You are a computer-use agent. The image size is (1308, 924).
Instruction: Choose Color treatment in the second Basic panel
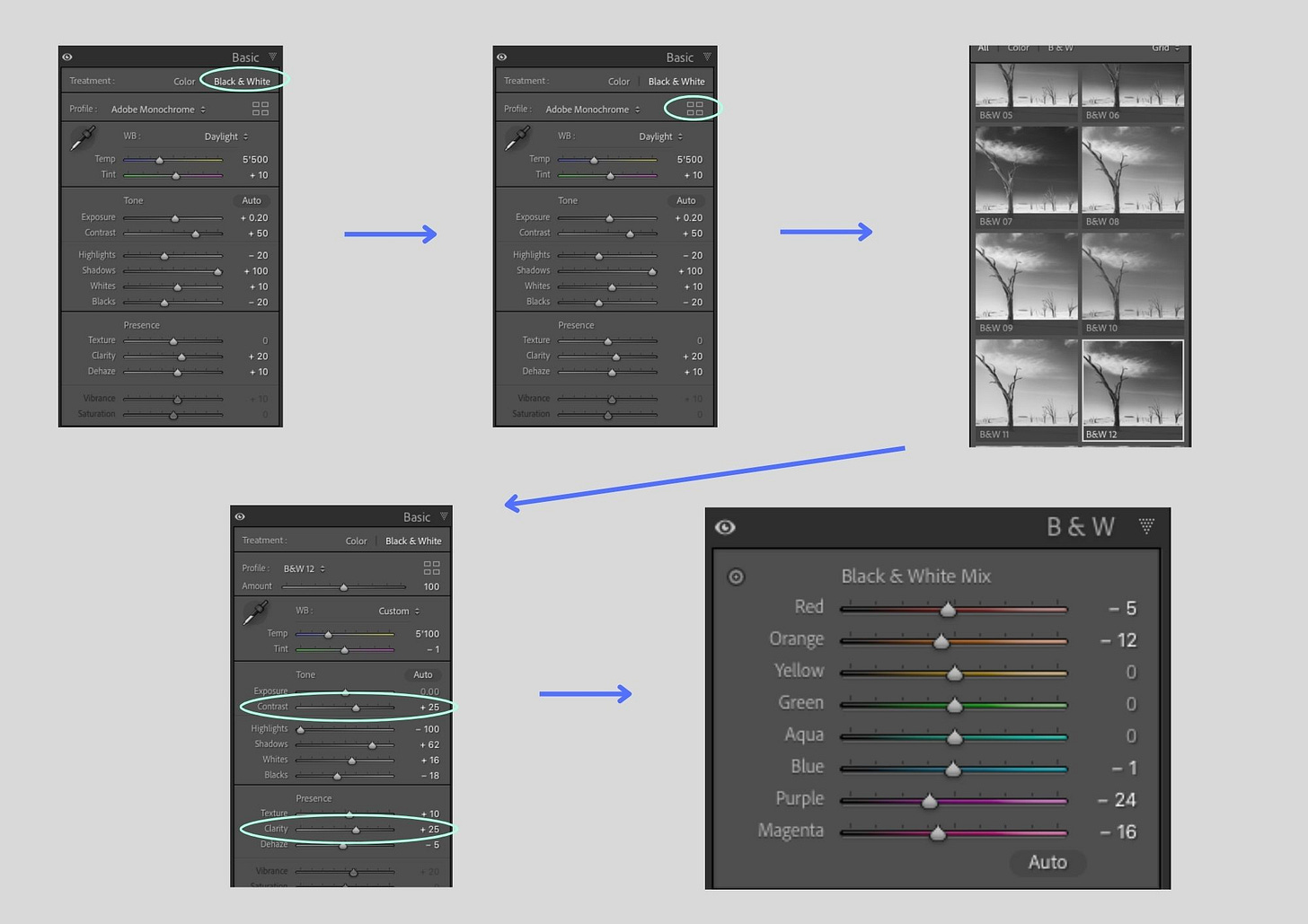[619, 81]
